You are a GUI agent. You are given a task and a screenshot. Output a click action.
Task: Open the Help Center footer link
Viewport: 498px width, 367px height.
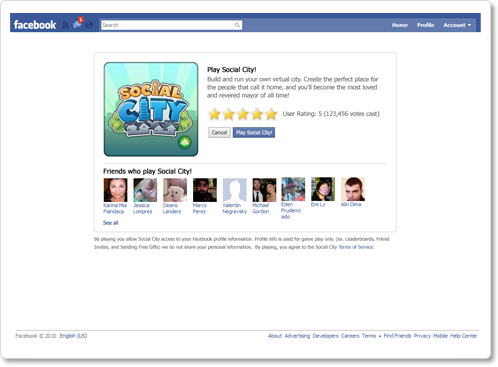coord(464,336)
